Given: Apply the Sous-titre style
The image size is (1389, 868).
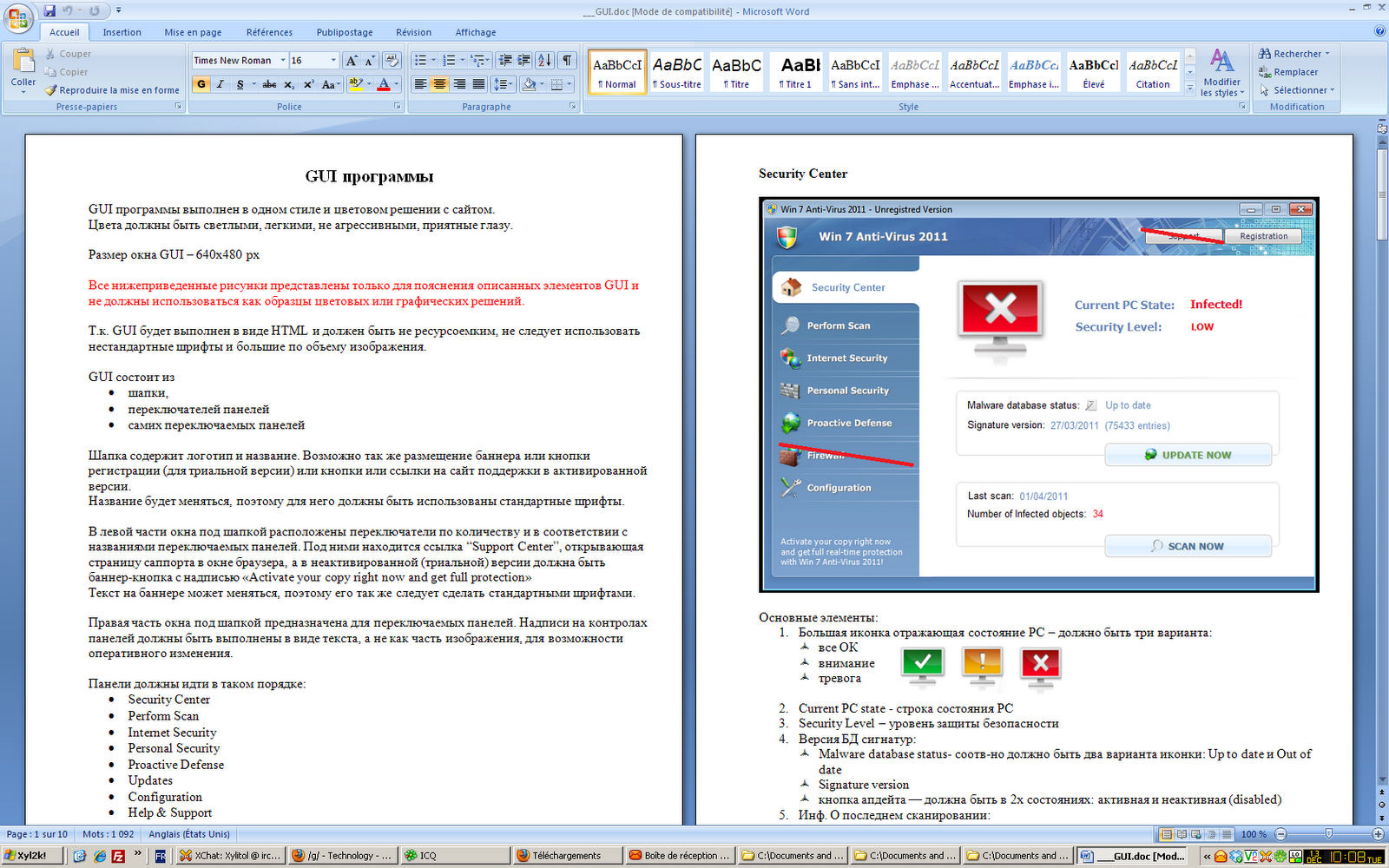Looking at the screenshot, I should tap(677, 71).
